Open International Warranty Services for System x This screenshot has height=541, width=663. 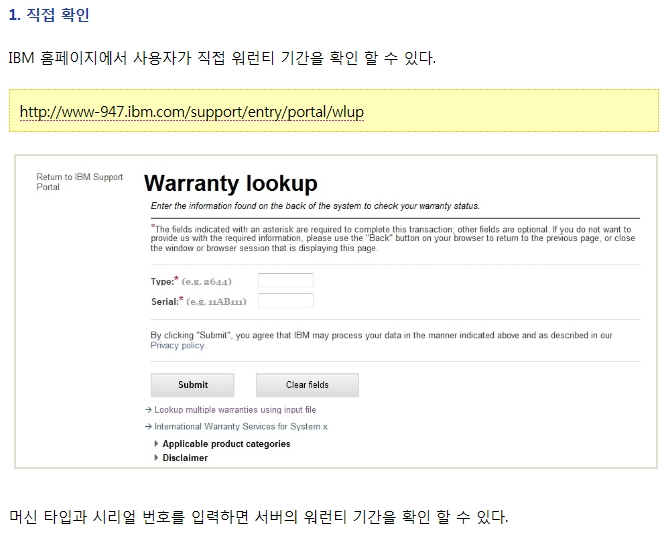click(241, 426)
